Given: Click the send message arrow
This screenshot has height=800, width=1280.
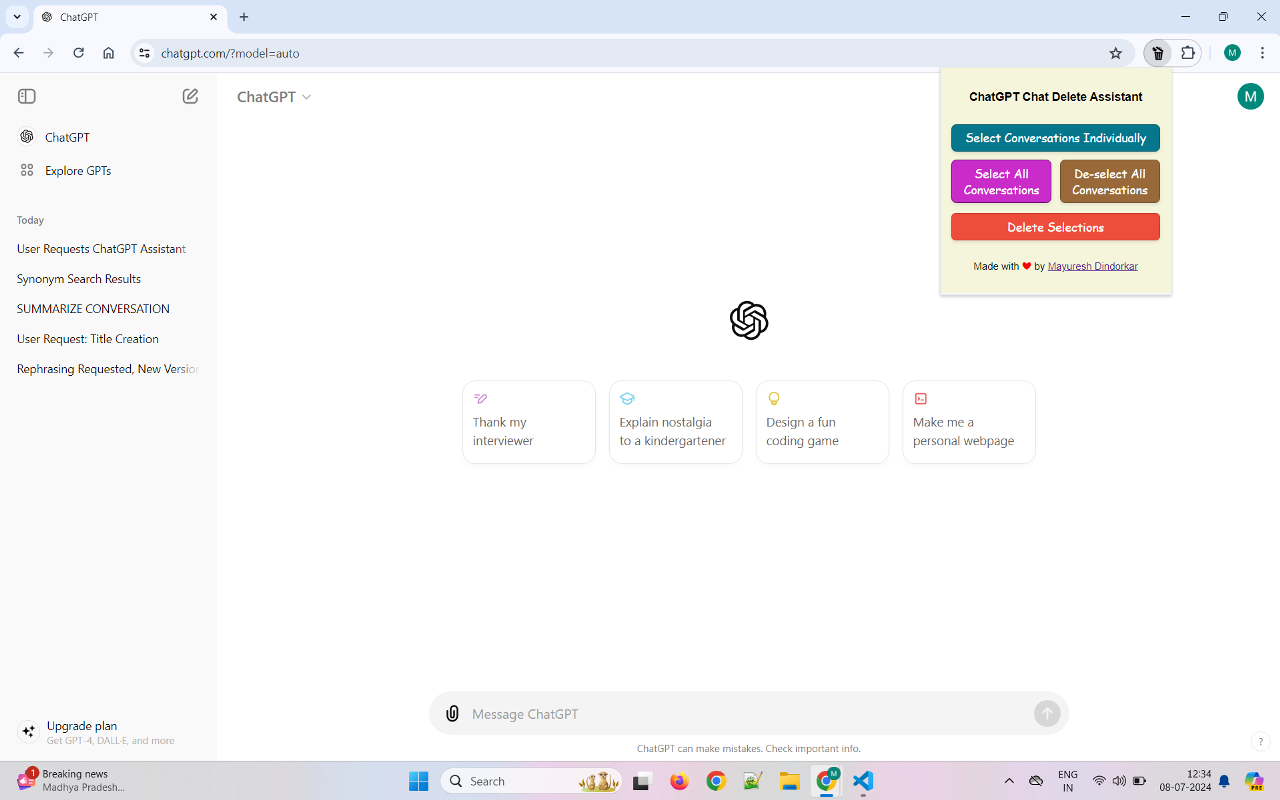Looking at the screenshot, I should tap(1046, 713).
